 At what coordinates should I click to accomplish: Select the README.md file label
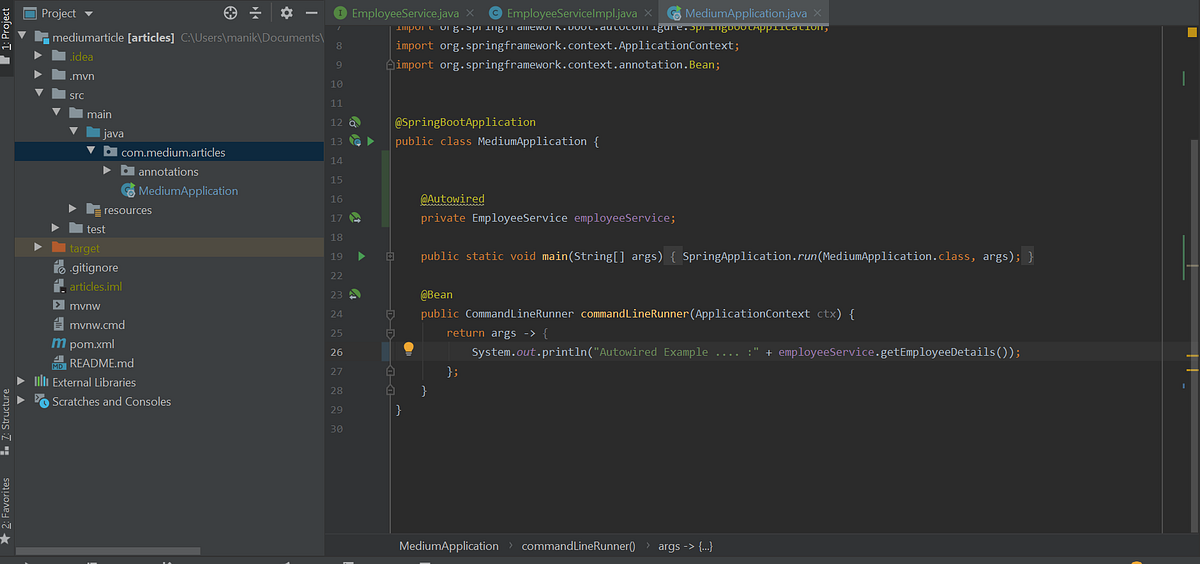point(101,363)
